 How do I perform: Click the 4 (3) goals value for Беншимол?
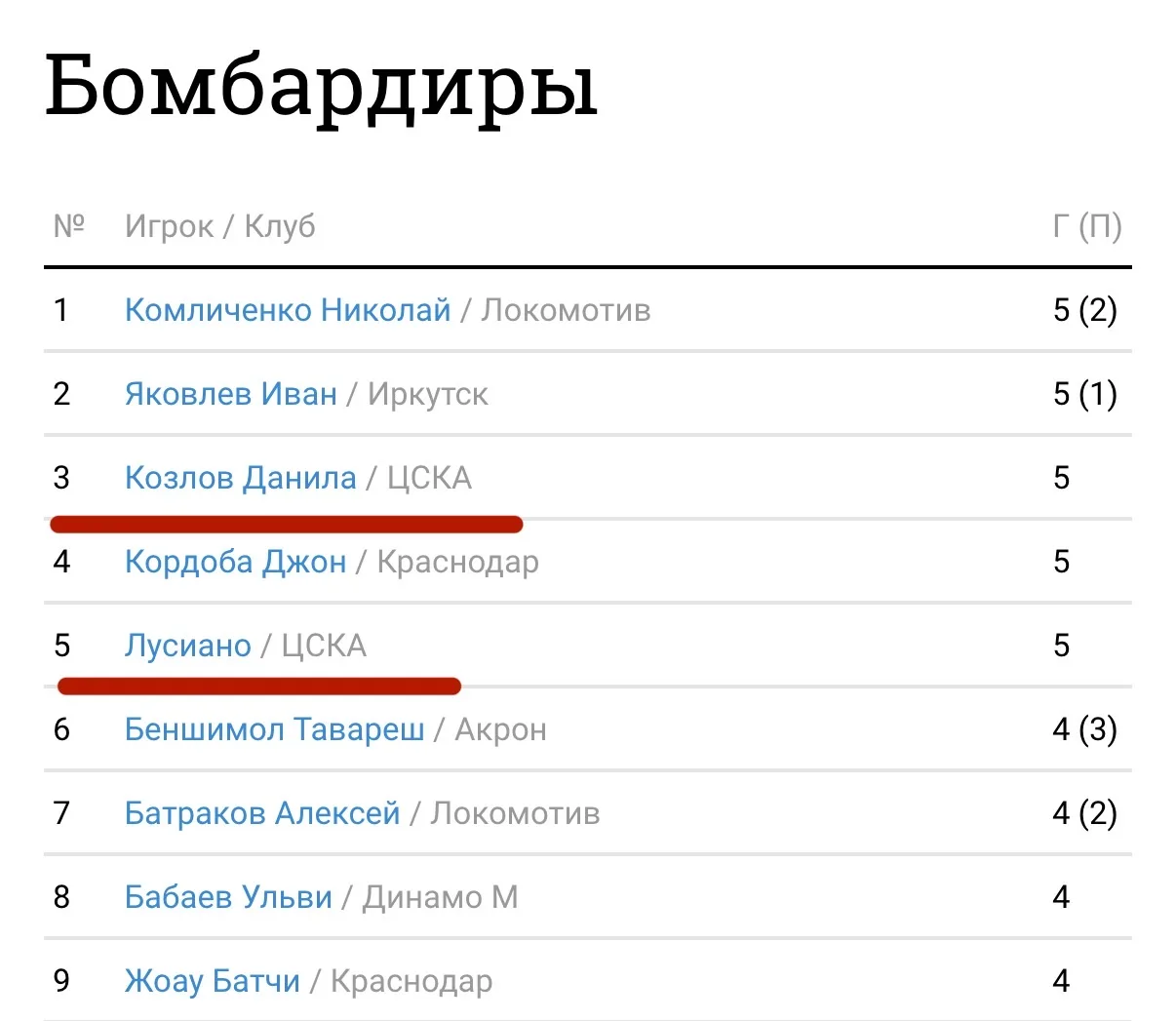pos(1084,729)
